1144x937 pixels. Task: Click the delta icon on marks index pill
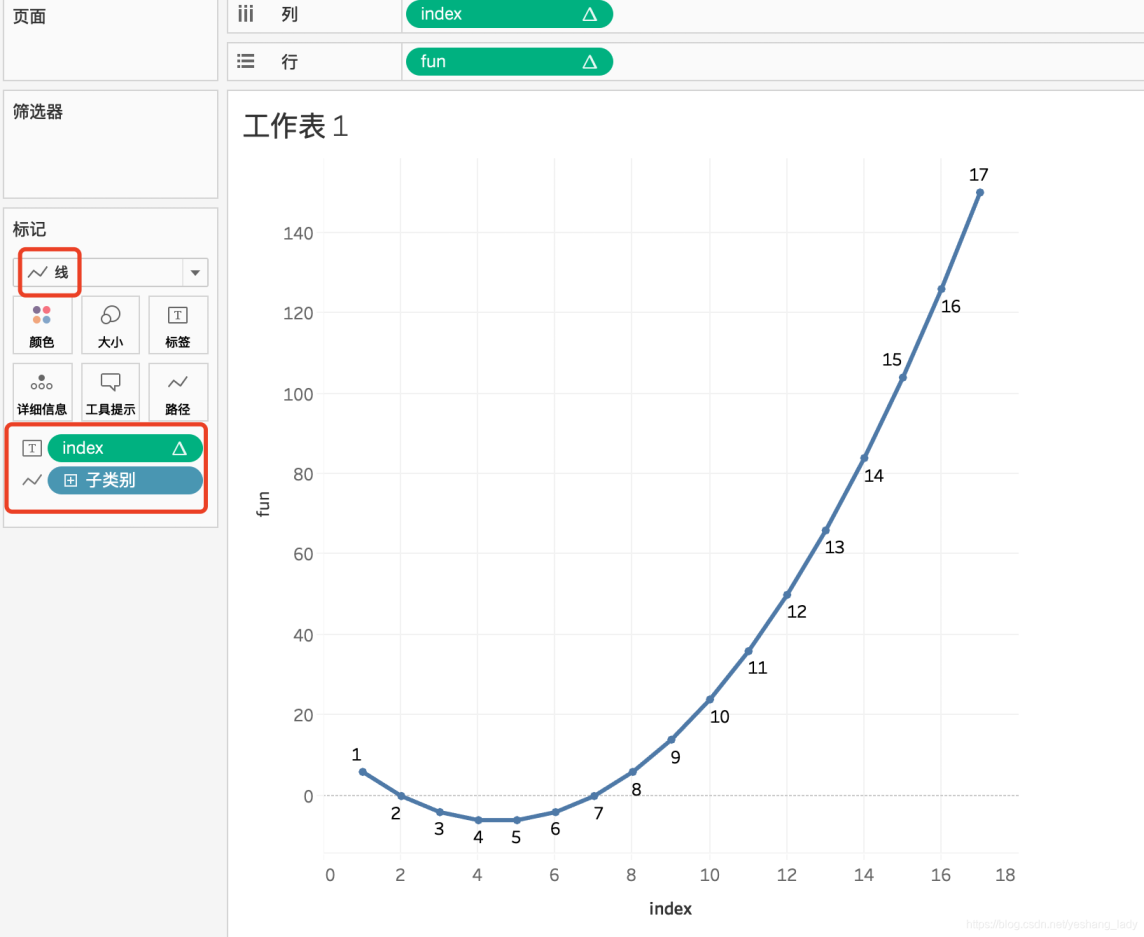coord(179,448)
